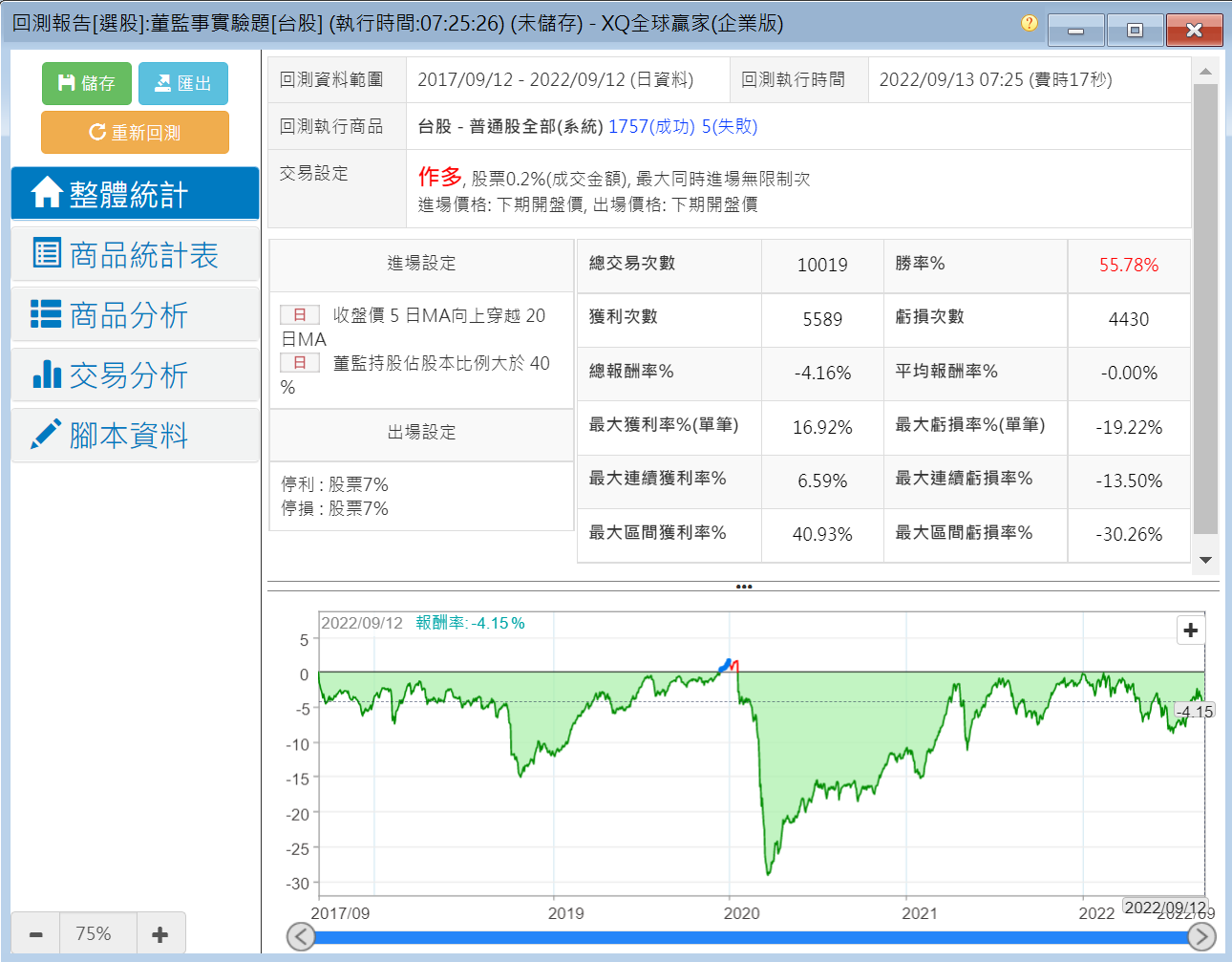Click the 日 tag beside 收盤價 condition
The height and width of the screenshot is (962, 1232).
299,315
